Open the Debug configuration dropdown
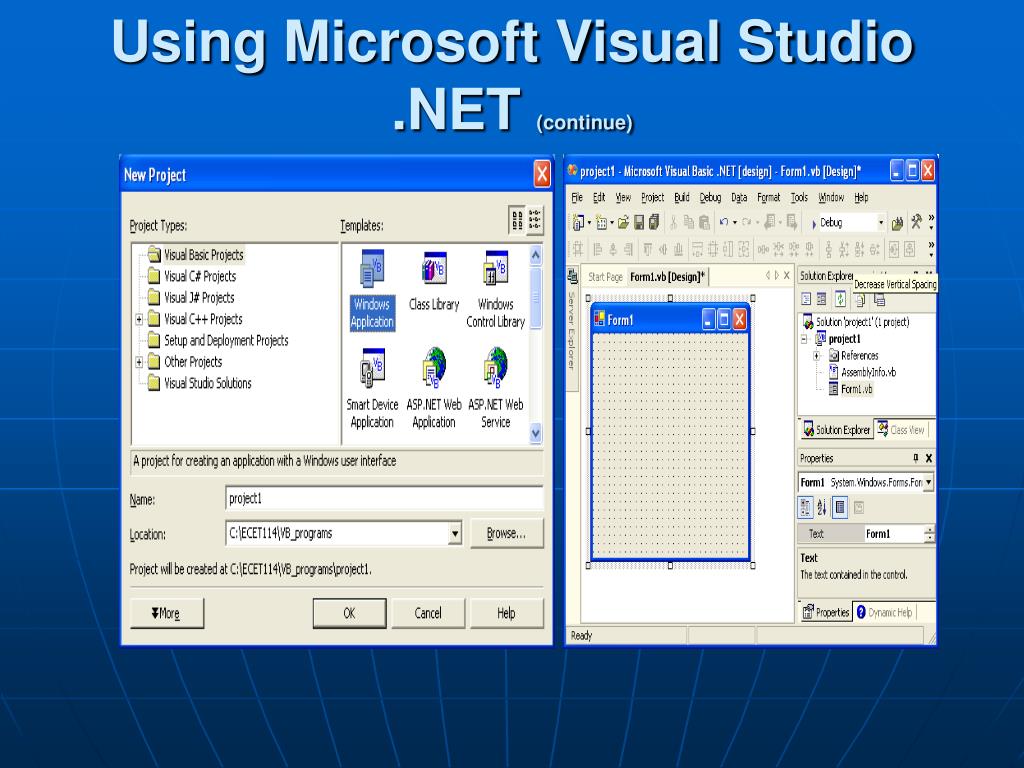Screen dimensions: 1024x768 coord(880,223)
